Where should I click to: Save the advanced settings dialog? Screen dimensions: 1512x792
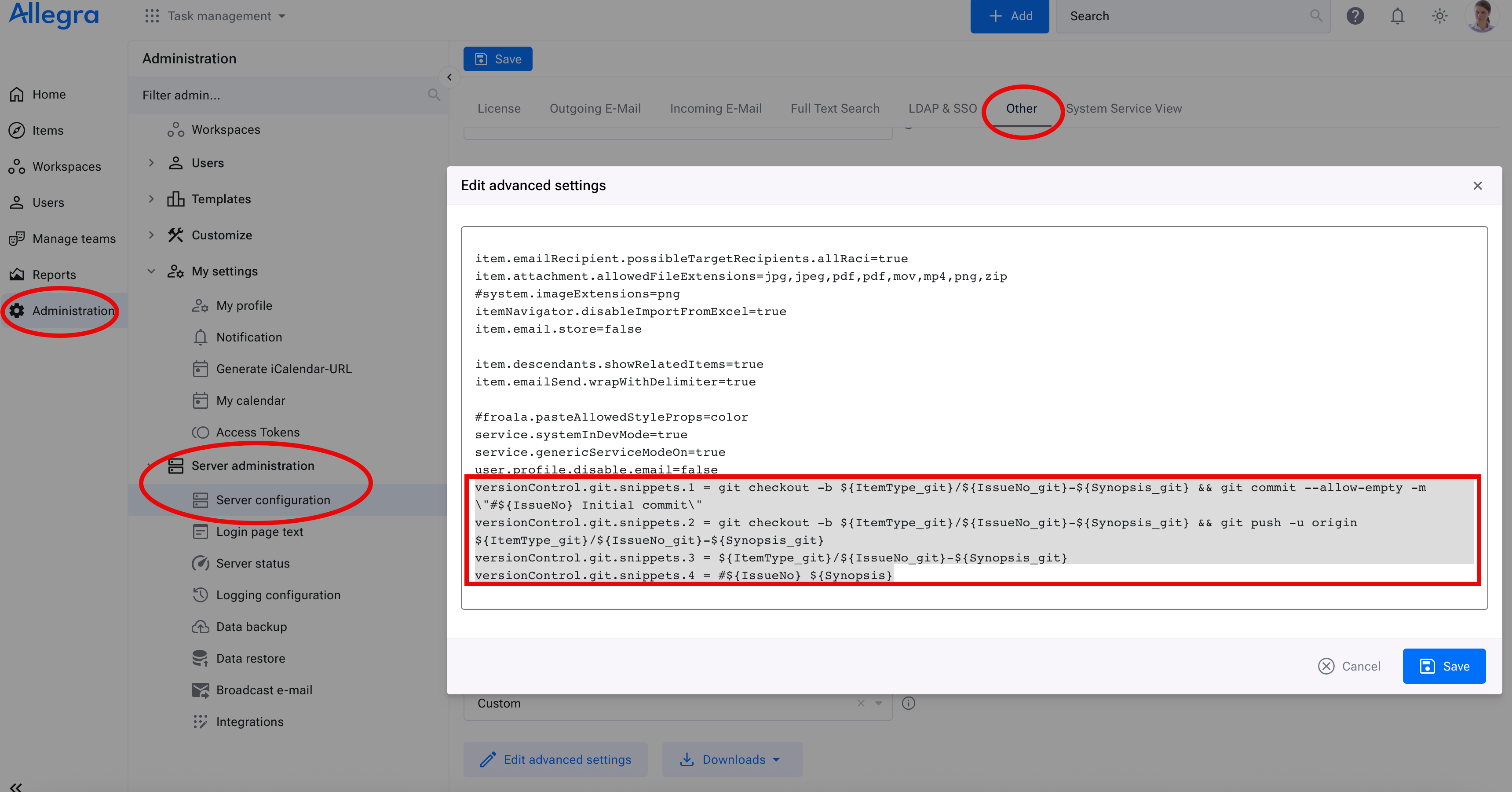point(1444,666)
